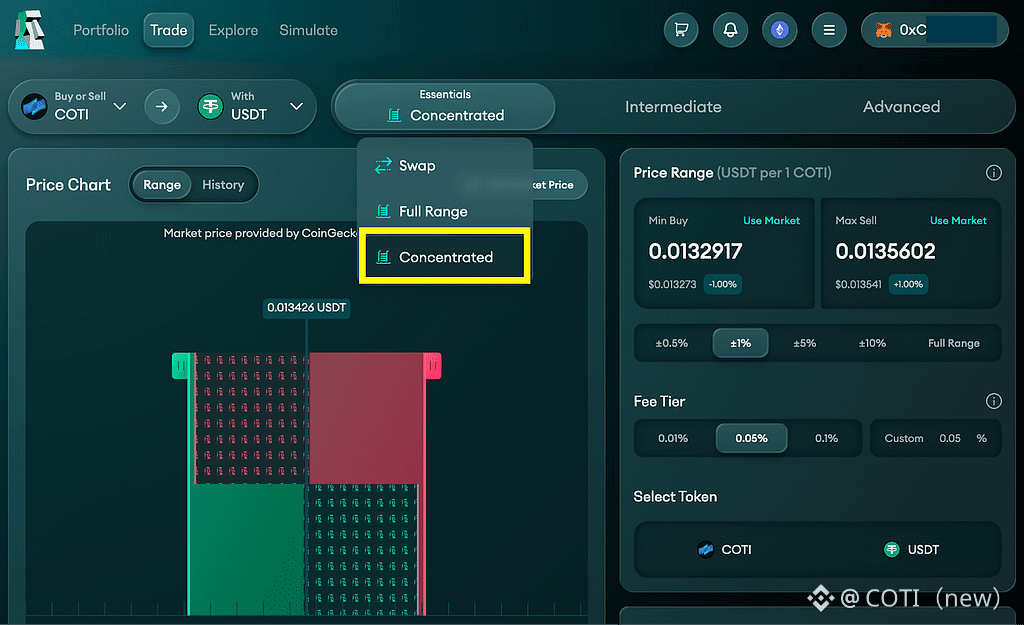
Task: Choose the 0.05% fee tier
Action: tap(752, 438)
